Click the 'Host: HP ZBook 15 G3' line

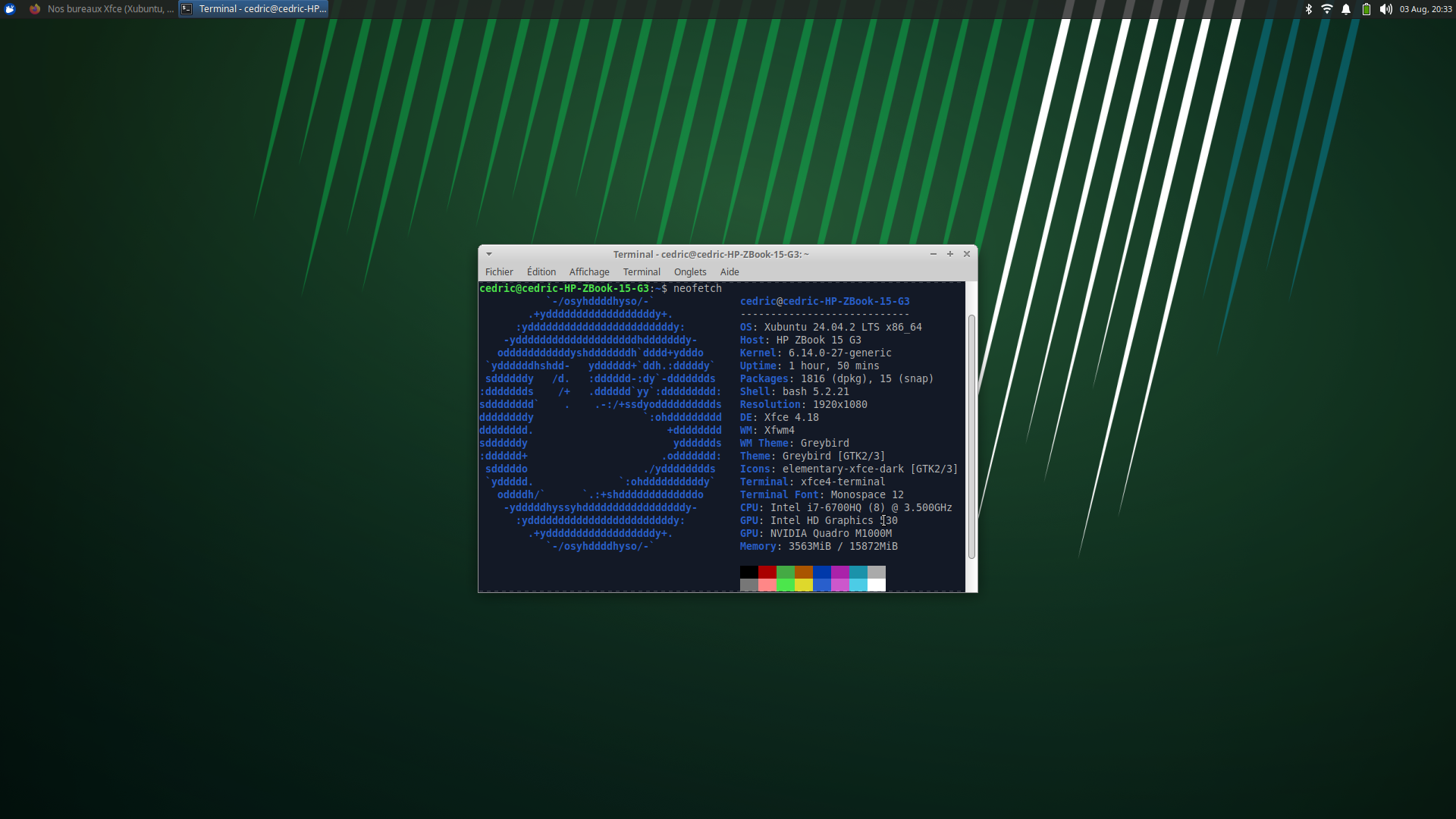801,340
